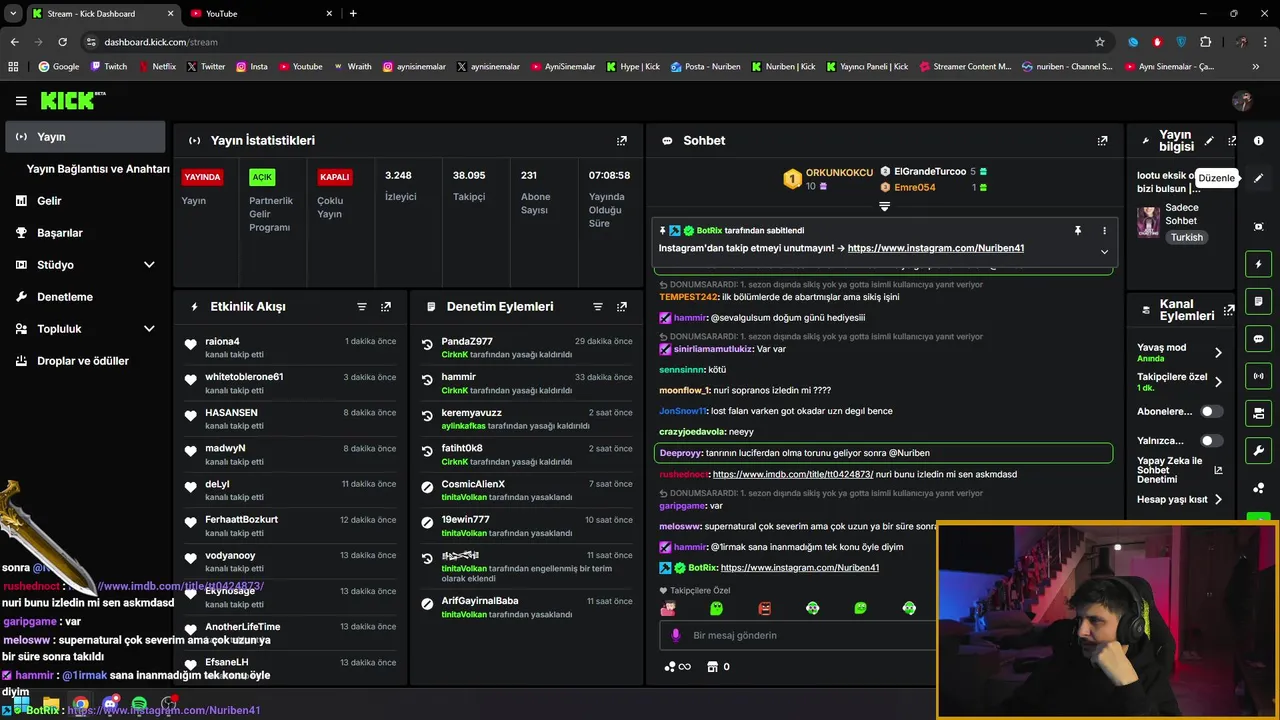Click the Turkish language tag
This screenshot has height=720, width=1280.
[1187, 238]
